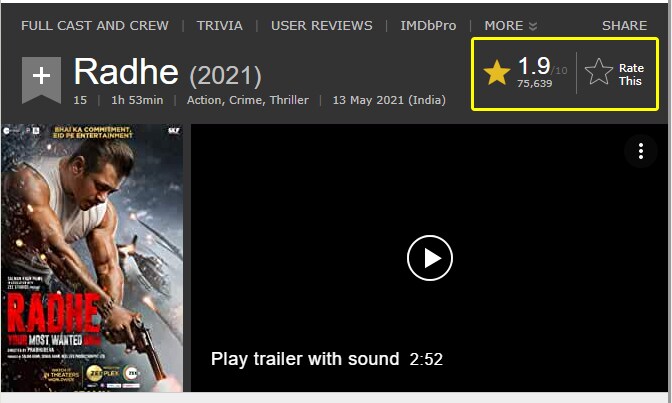
Task: Go to the TRIVIA section
Action: pyautogui.click(x=219, y=26)
